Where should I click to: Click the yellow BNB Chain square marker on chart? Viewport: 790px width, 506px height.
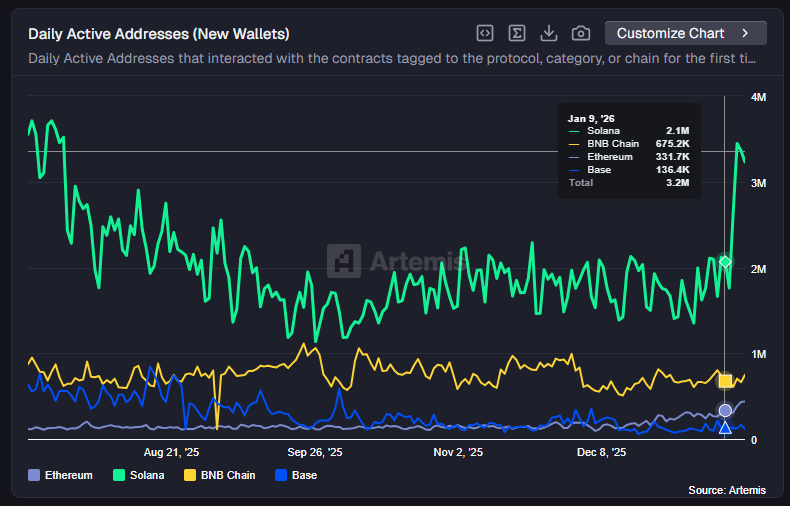tap(726, 381)
